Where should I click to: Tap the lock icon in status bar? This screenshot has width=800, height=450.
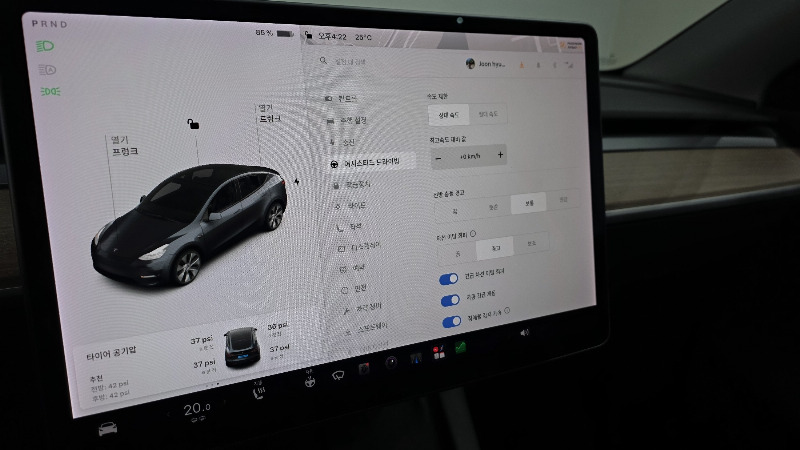[308, 35]
